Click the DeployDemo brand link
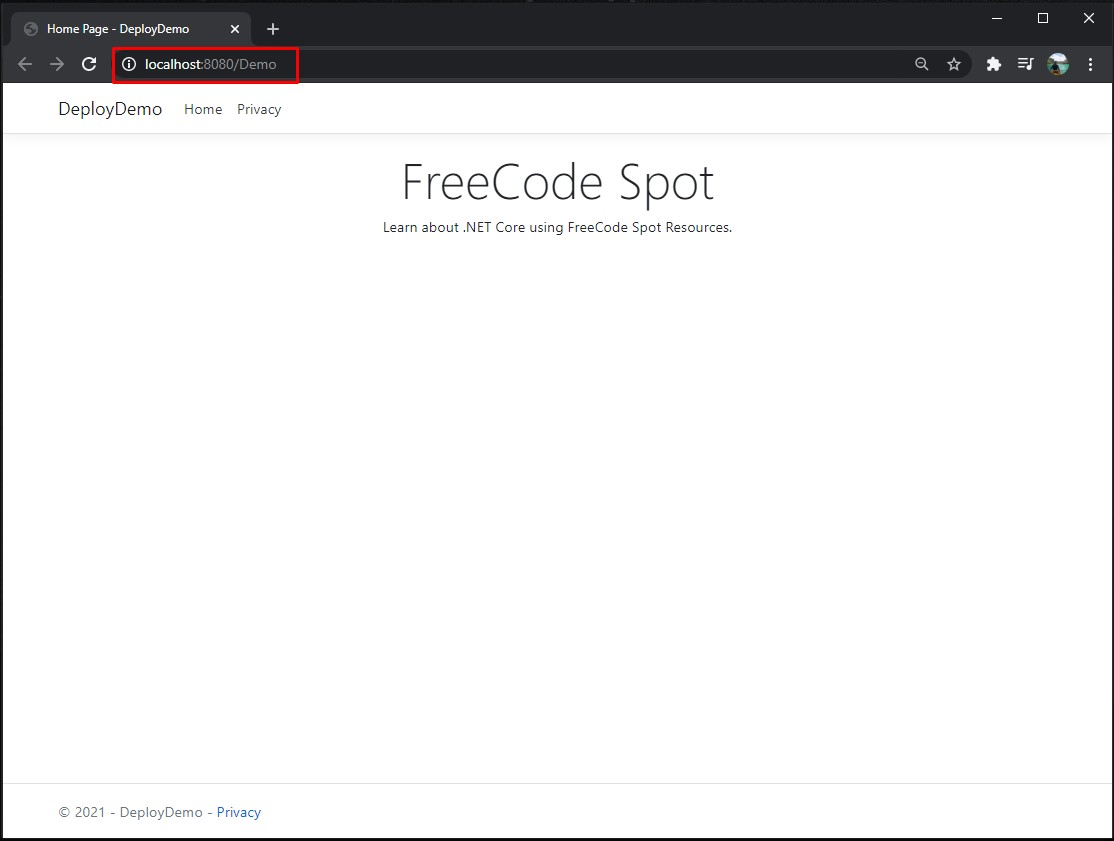The height and width of the screenshot is (841, 1114). point(110,109)
